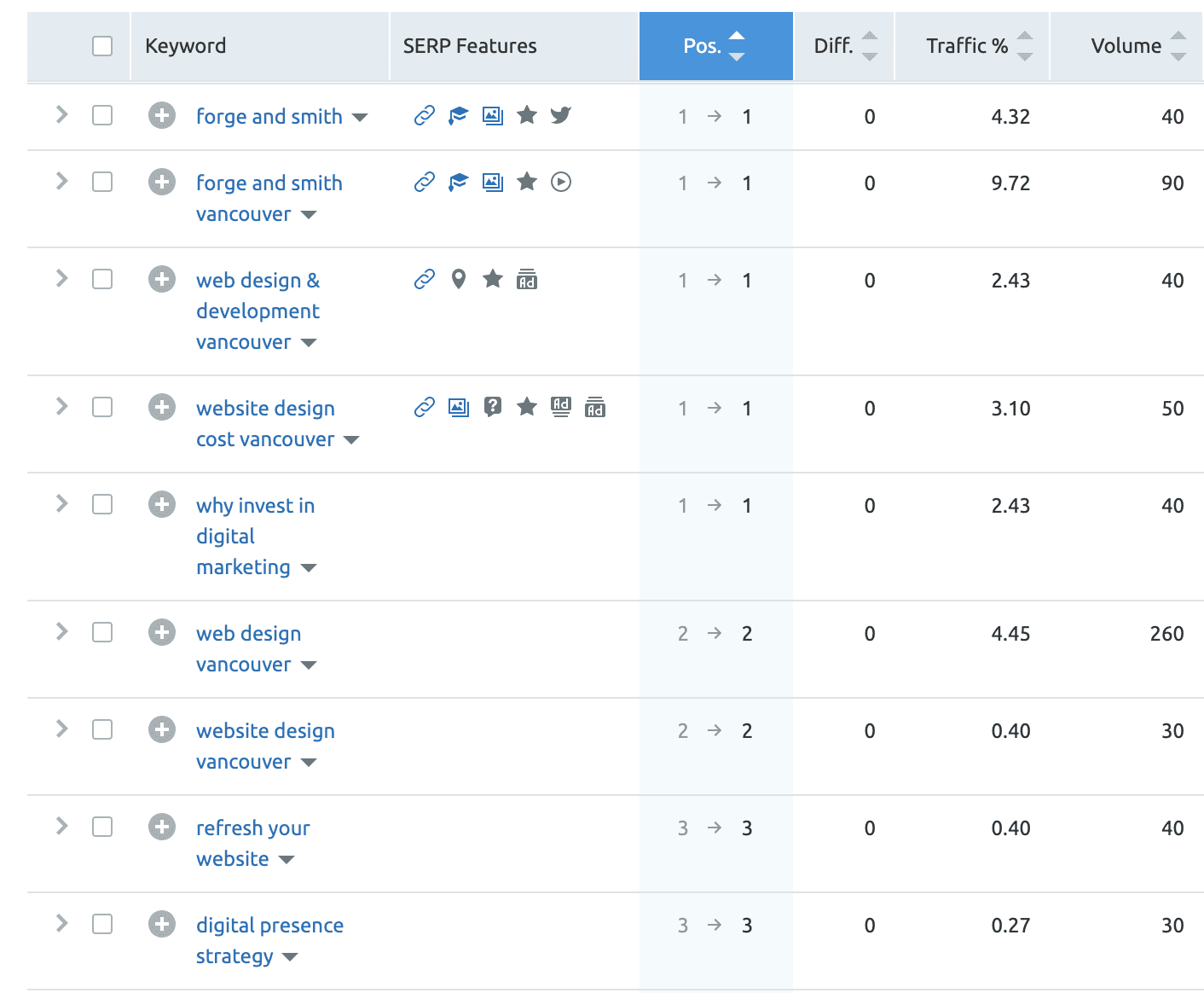1204x993 pixels.
Task: Click local pack pin icon for web design & development
Action: click(x=459, y=279)
